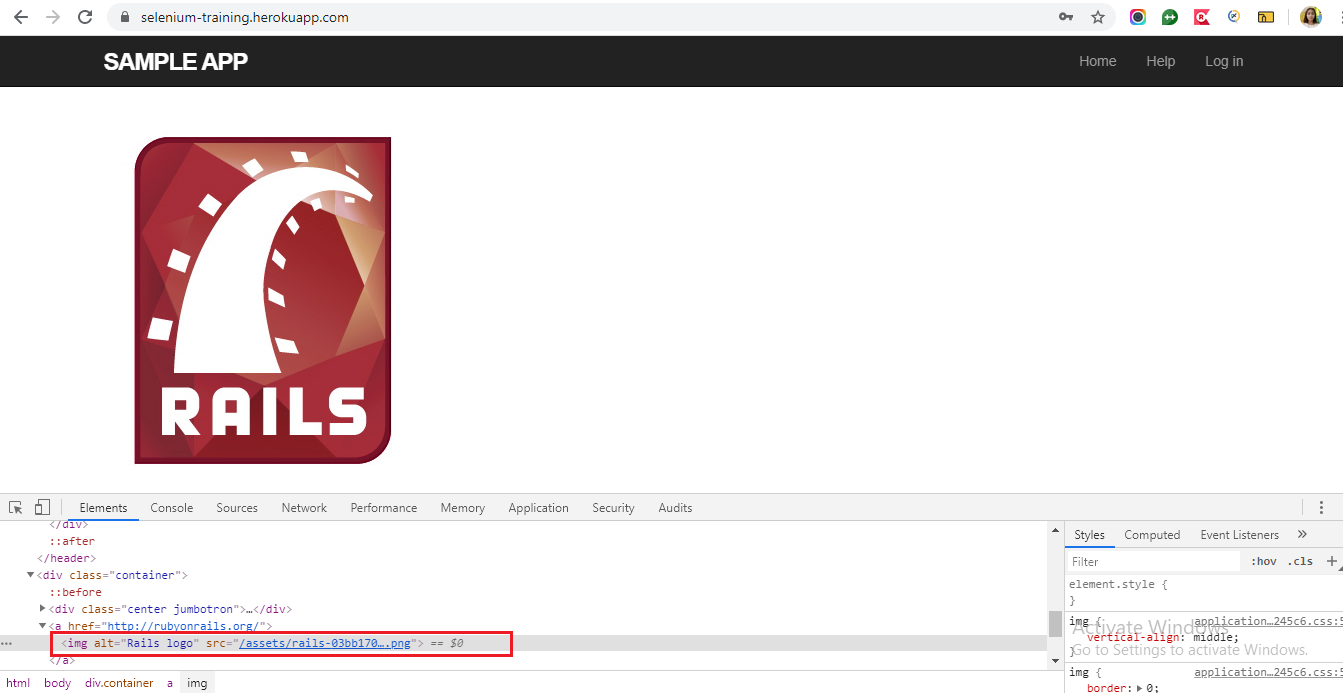Collapse the div class="container" node

tap(31, 575)
